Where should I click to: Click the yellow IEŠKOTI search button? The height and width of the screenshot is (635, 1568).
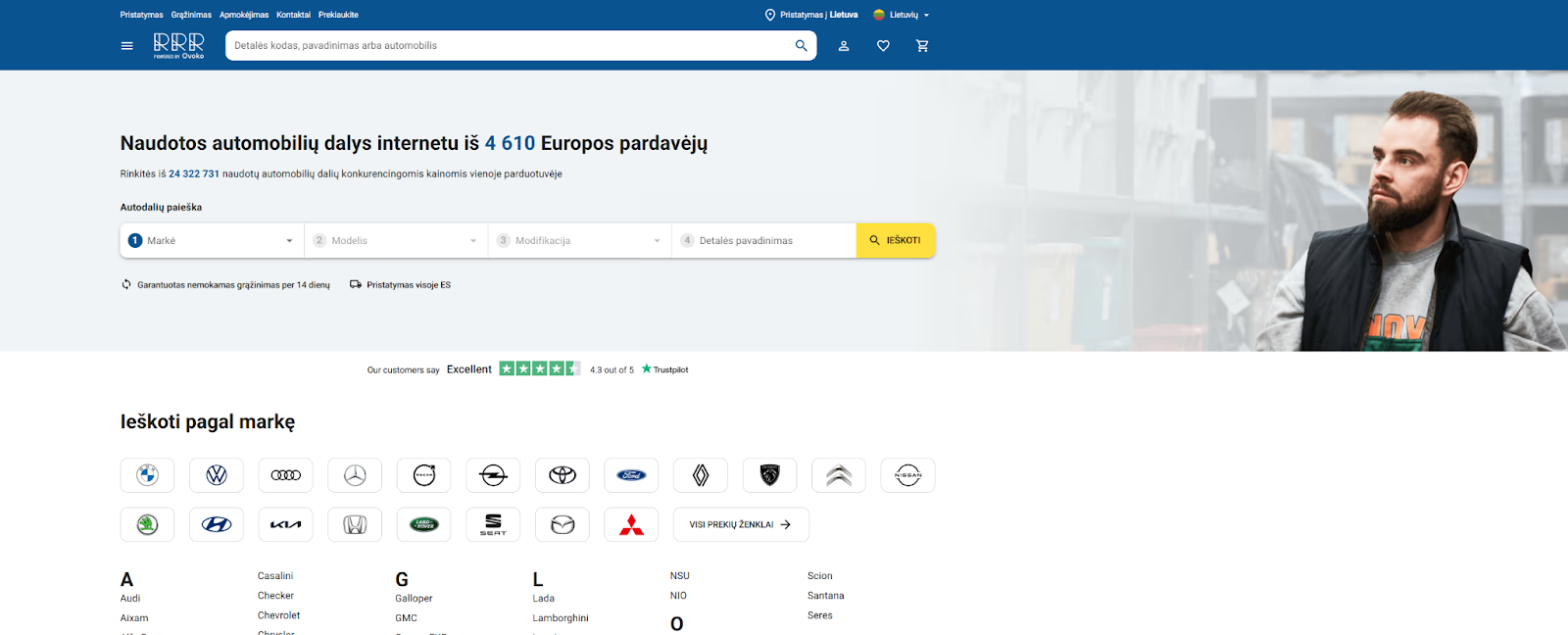click(x=896, y=240)
